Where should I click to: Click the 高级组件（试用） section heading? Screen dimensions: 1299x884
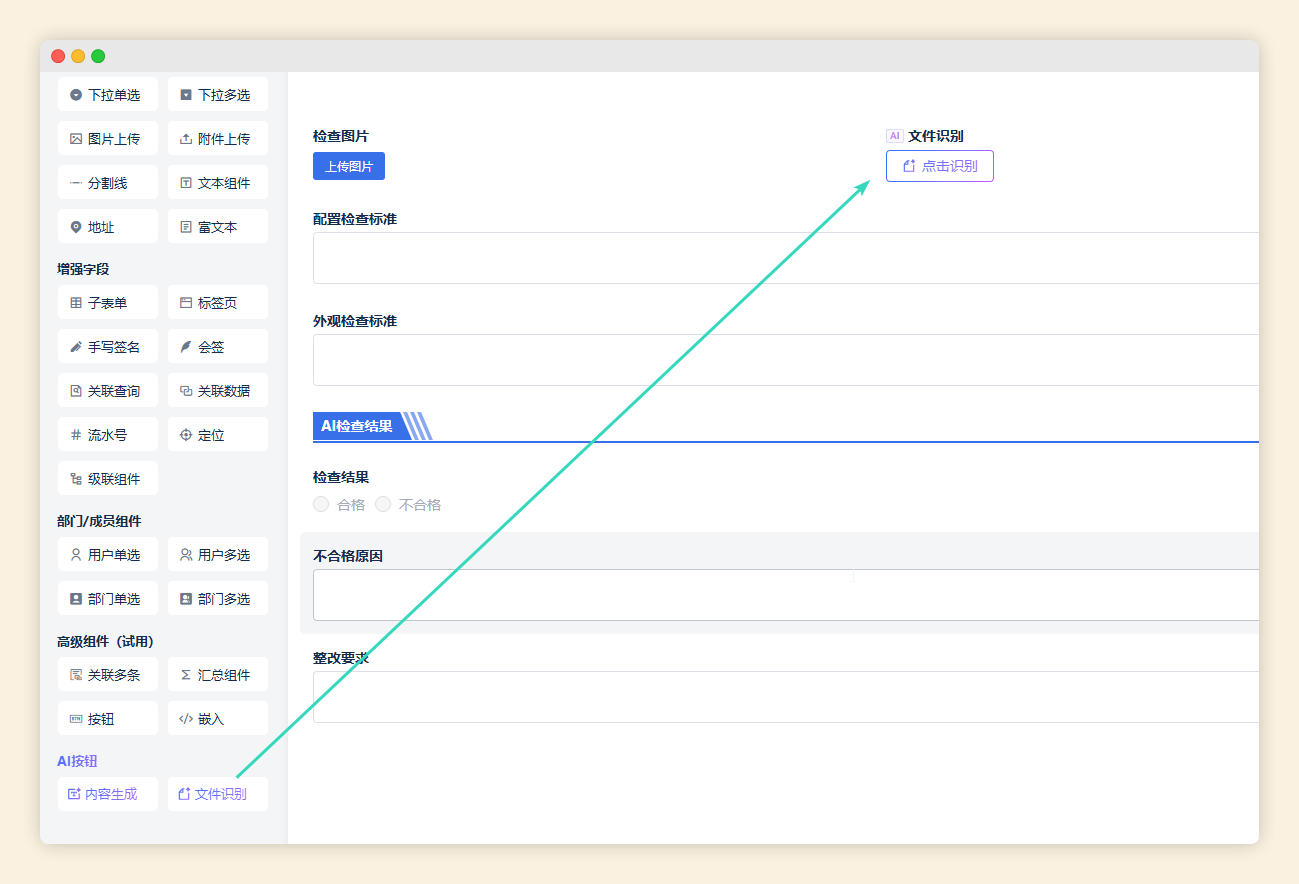[x=105, y=641]
